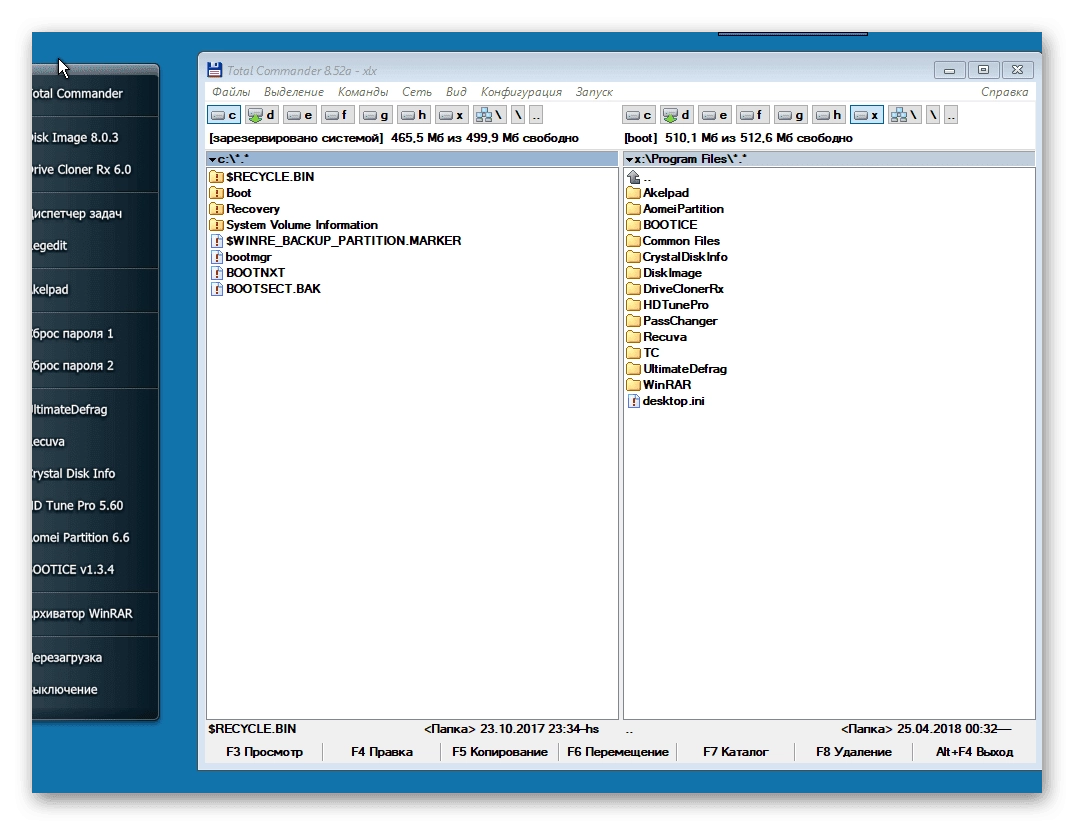Click Alt+F4 Выход button
The height and width of the screenshot is (825, 1074).
pos(974,752)
